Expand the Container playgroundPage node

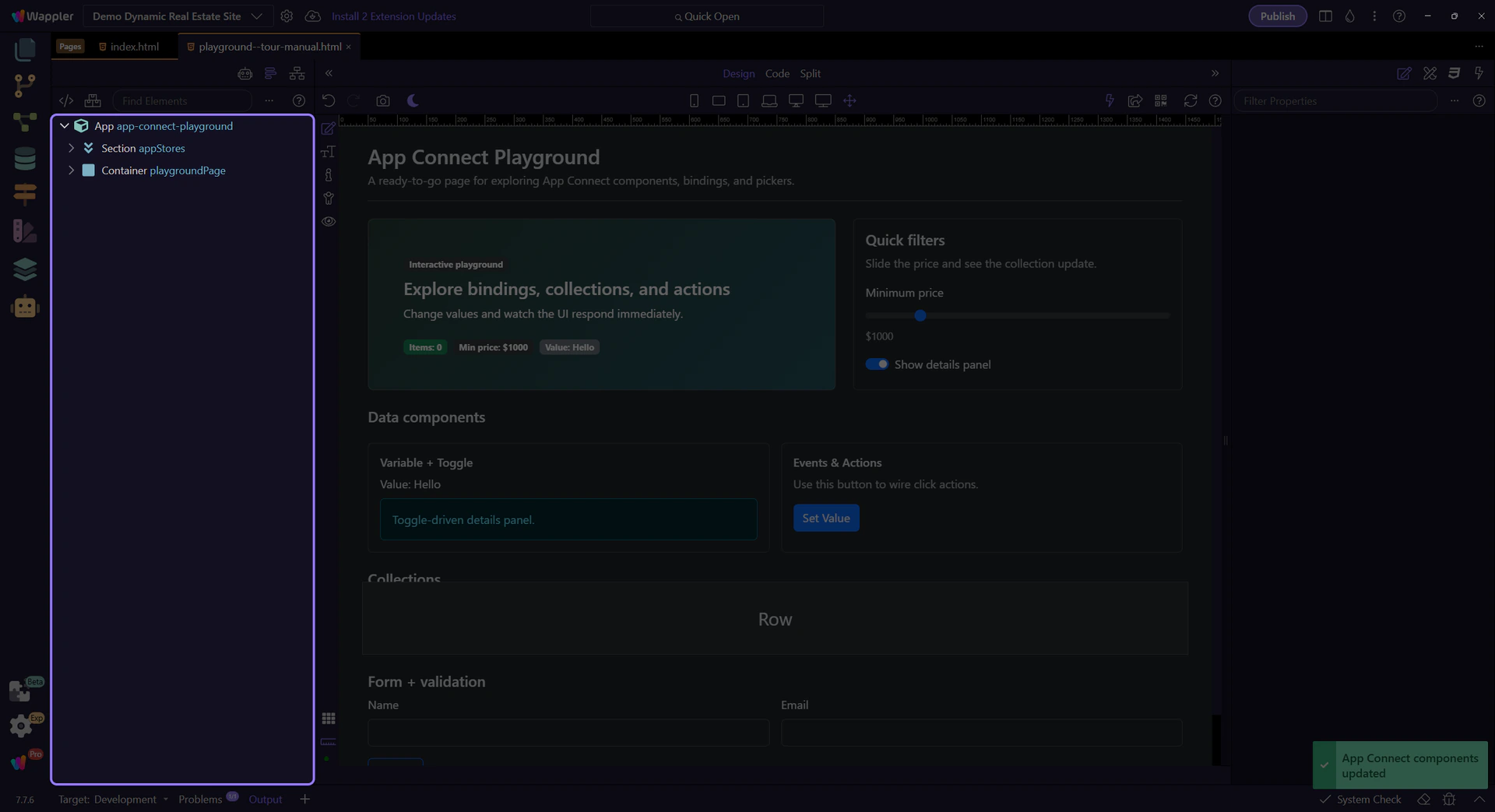(x=72, y=170)
